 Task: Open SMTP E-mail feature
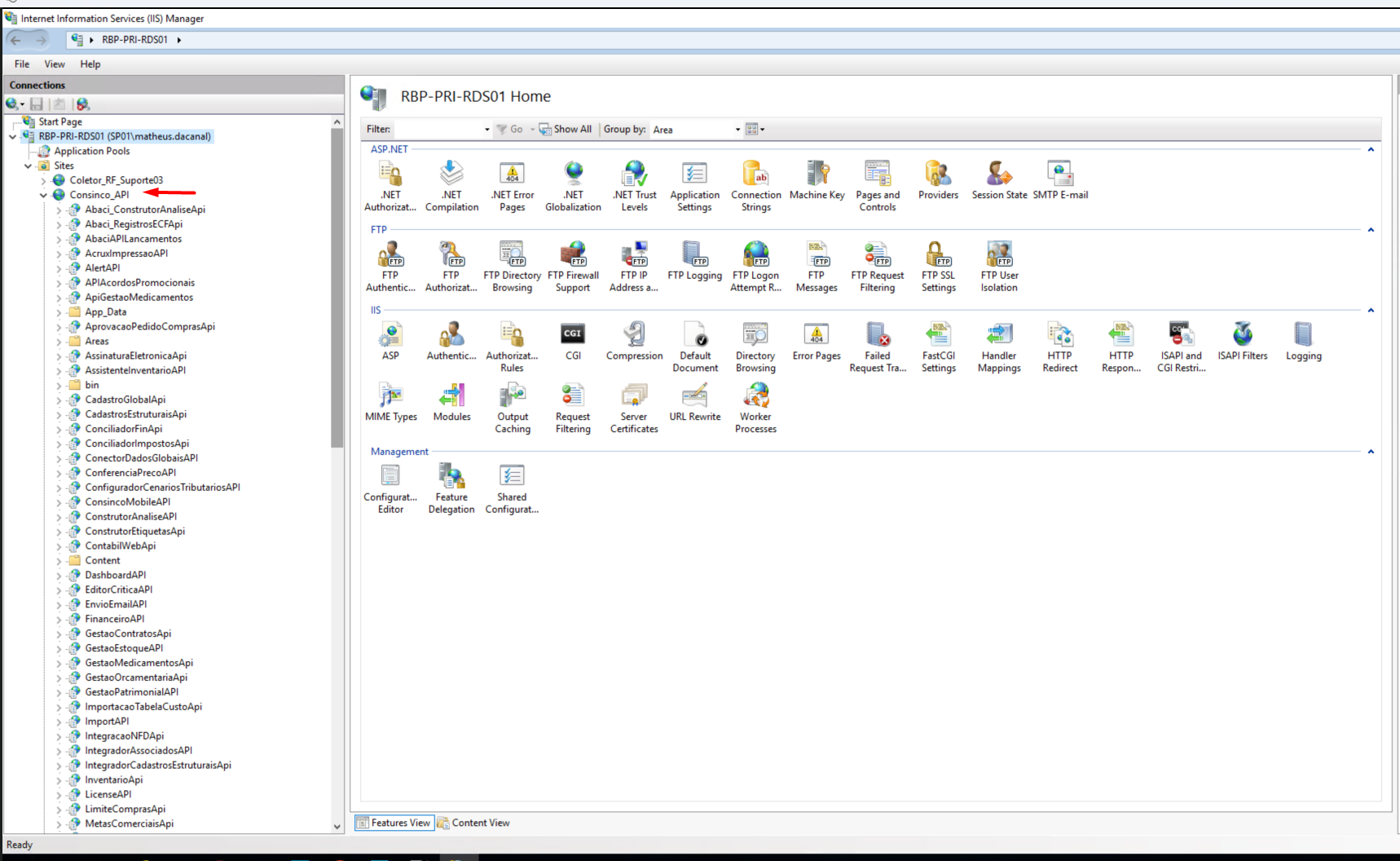pyautogui.click(x=1060, y=180)
